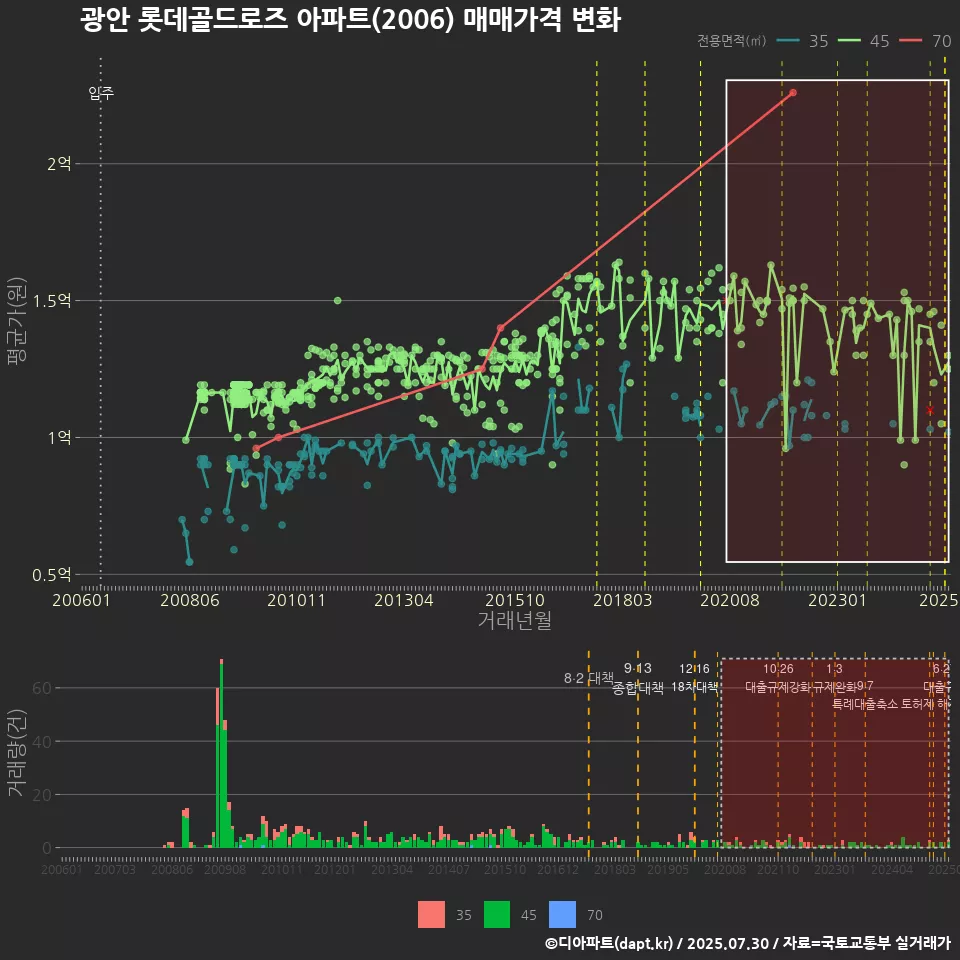Click volume chart's 201905 date tick label
This screenshot has height=960, width=960.
pos(668,869)
